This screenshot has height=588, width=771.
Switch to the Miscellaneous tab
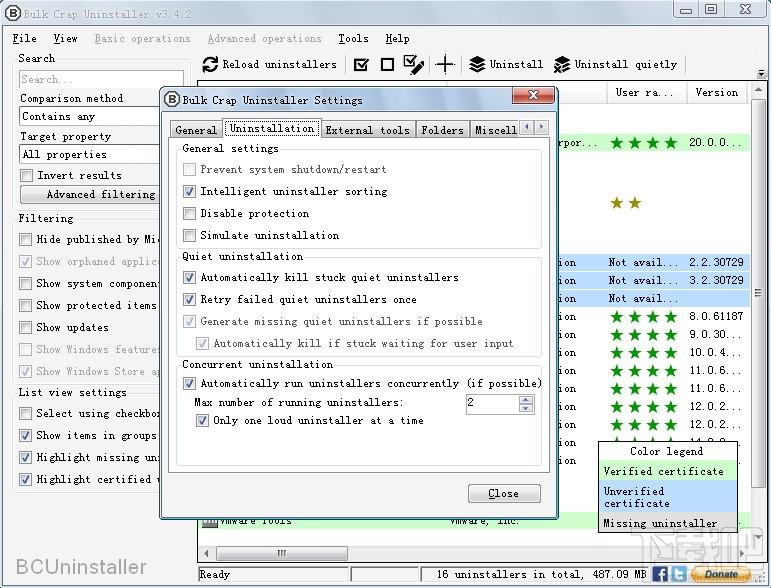495,130
